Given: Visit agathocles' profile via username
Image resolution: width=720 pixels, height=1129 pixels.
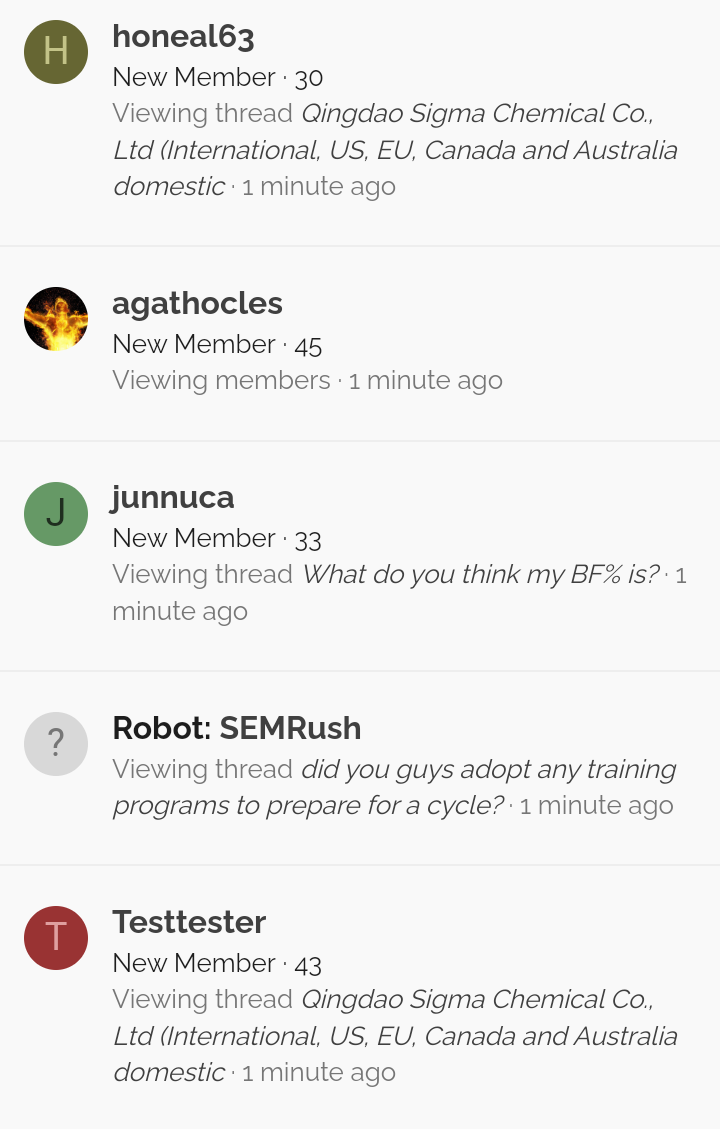Looking at the screenshot, I should [x=197, y=304].
